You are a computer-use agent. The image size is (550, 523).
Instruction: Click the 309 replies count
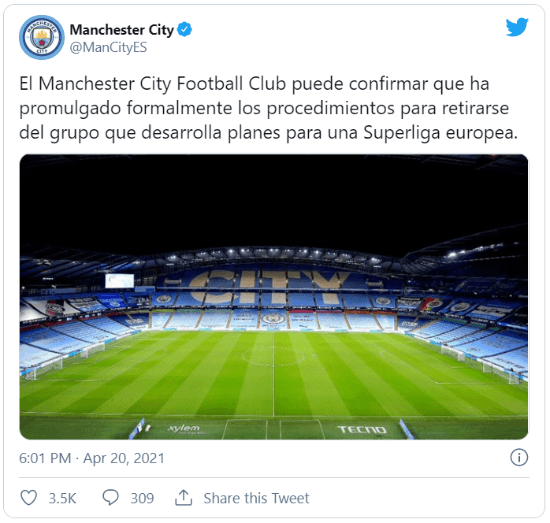tap(142, 498)
